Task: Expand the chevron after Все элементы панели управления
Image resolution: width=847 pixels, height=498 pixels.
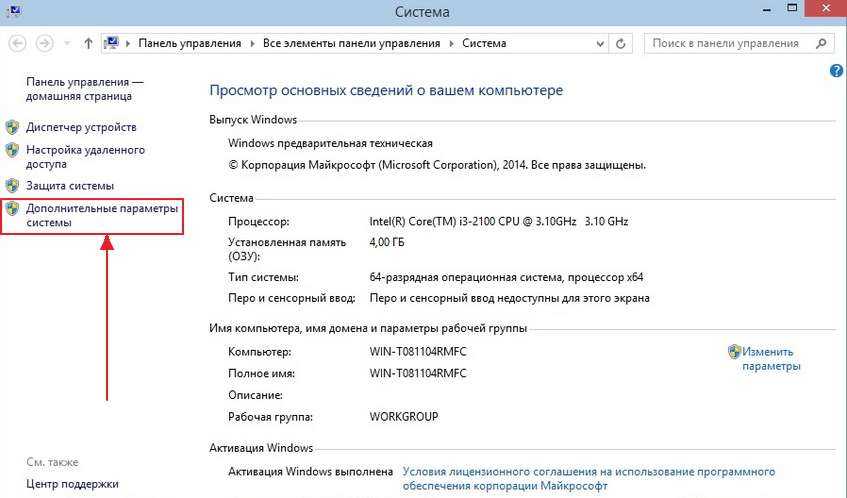Action: [451, 44]
